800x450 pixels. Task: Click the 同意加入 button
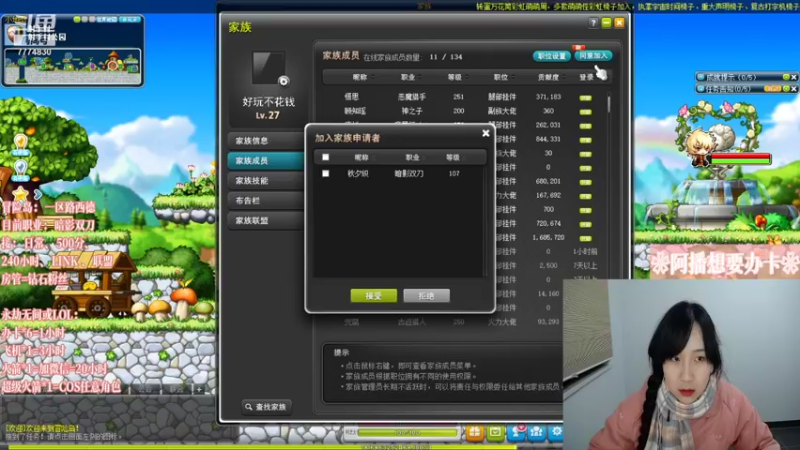593,56
